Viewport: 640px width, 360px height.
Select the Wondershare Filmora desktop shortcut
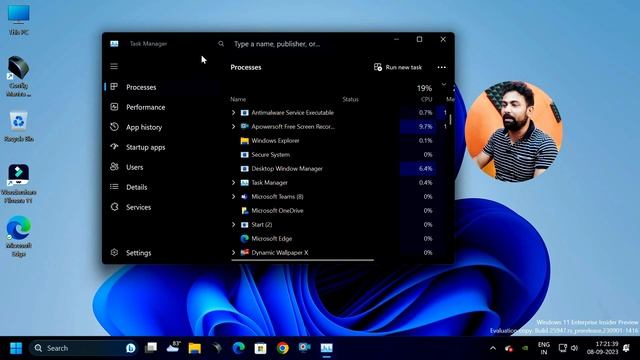19,184
